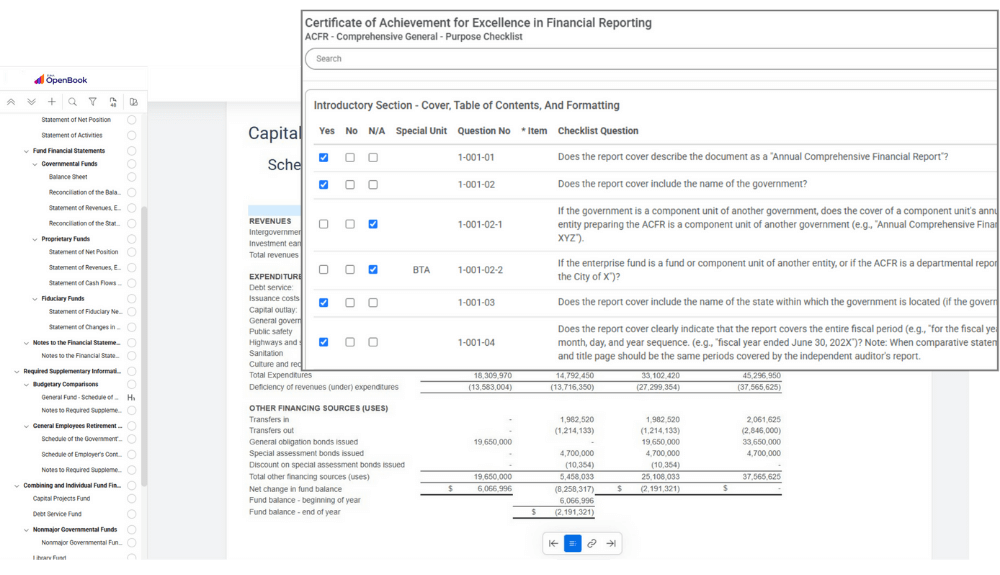
Task: Click the Special Unit column header
Action: pyautogui.click(x=422, y=131)
